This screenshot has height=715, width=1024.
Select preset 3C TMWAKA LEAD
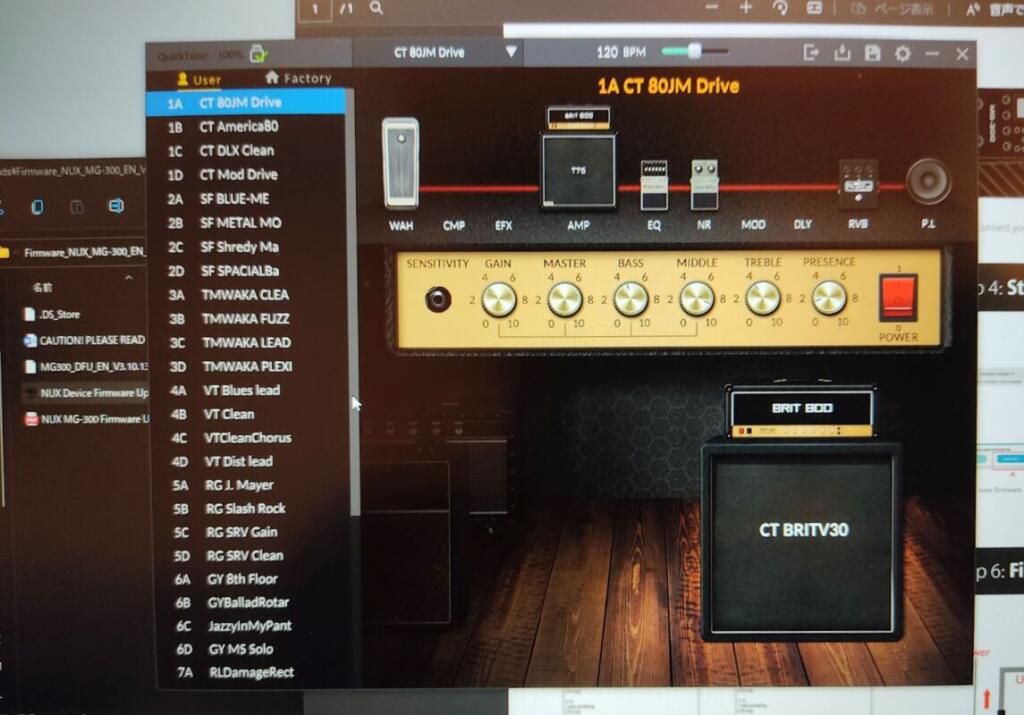point(249,343)
